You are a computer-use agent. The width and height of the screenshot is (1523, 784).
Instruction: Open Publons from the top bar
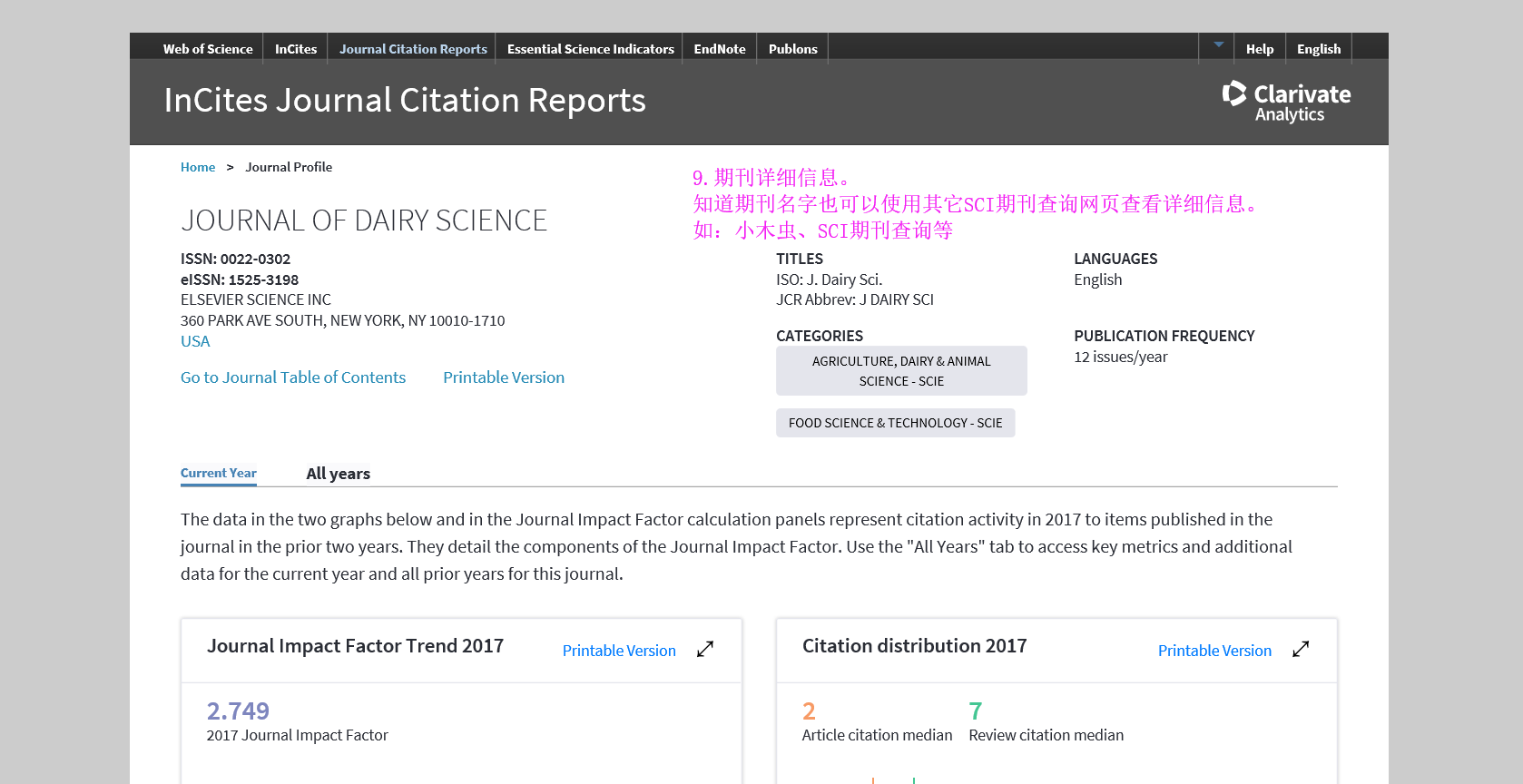pos(793,49)
